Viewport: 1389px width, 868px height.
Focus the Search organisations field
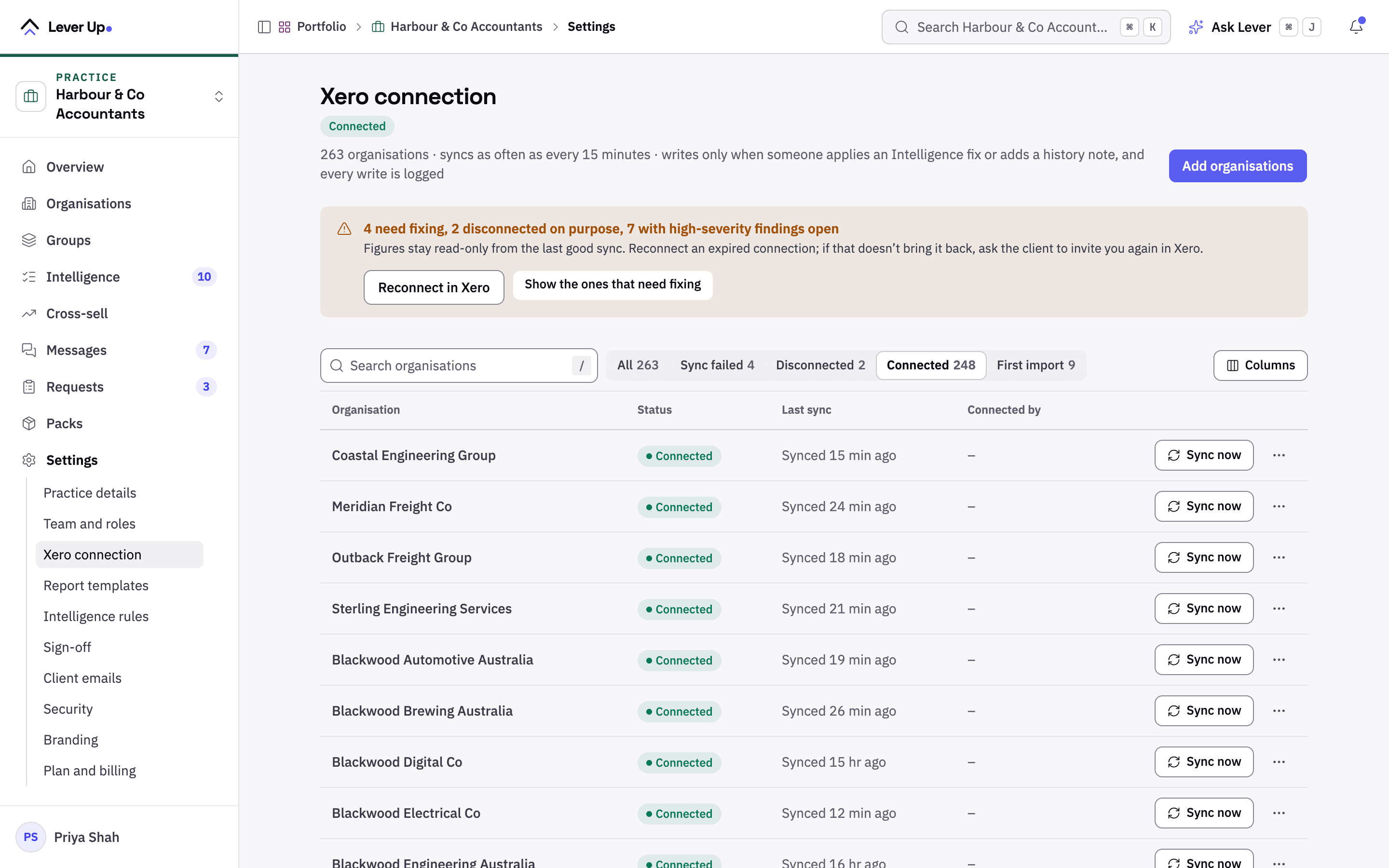(x=459, y=366)
